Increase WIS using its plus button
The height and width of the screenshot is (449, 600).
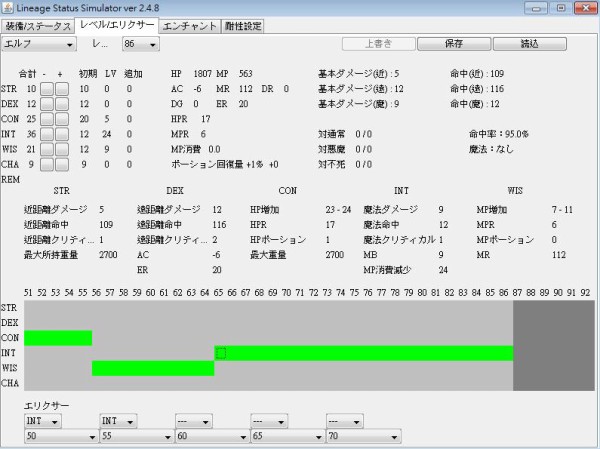pyautogui.click(x=62, y=149)
